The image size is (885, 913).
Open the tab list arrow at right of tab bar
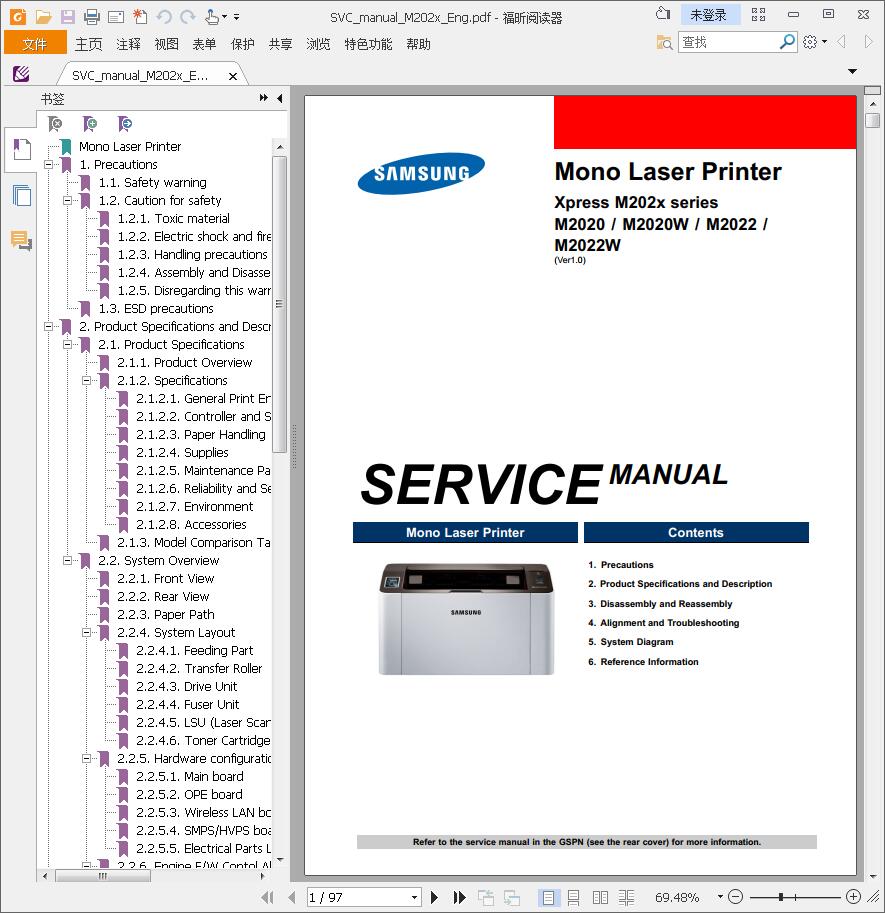point(852,72)
